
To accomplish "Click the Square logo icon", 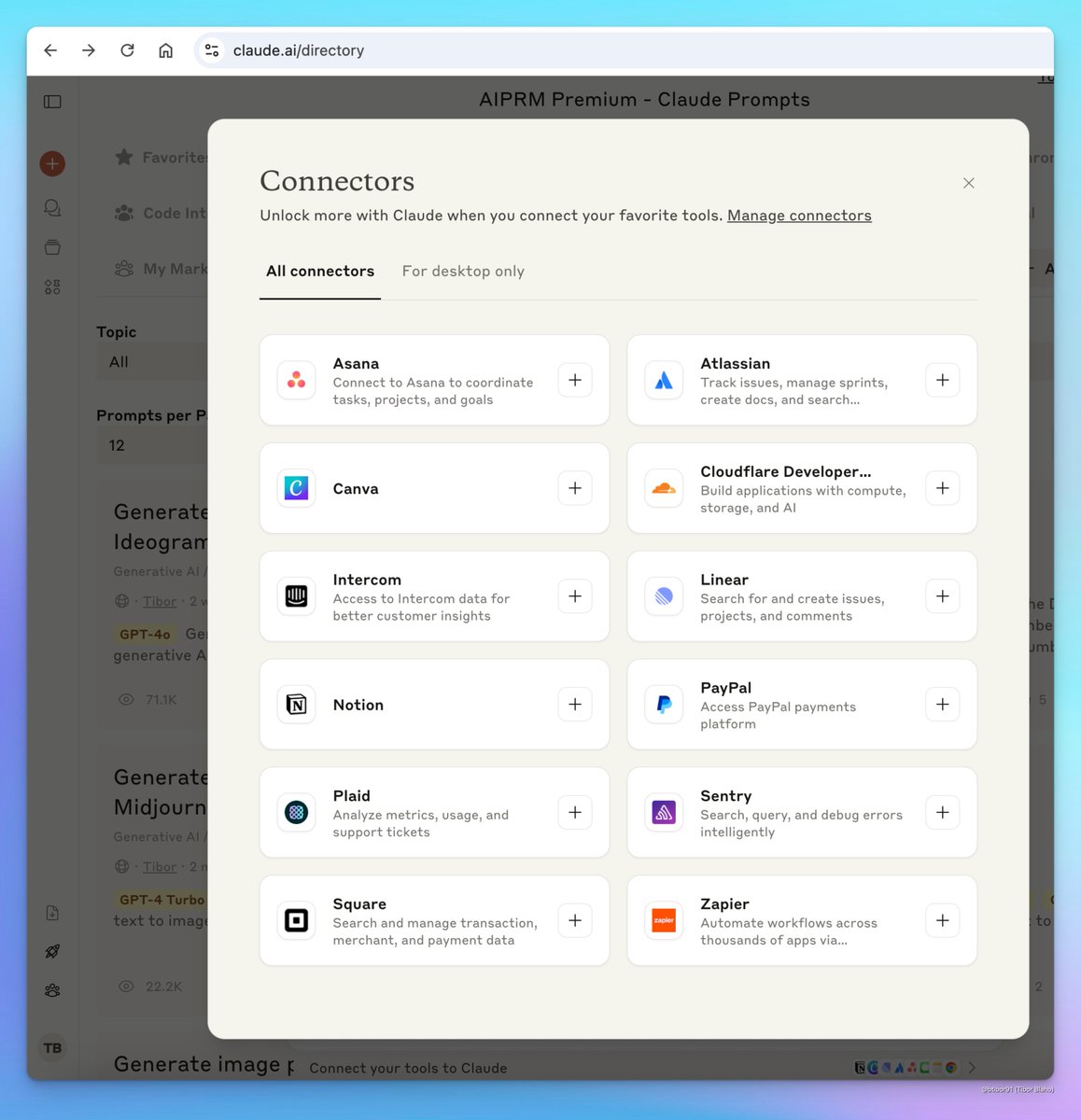I will point(296,920).
